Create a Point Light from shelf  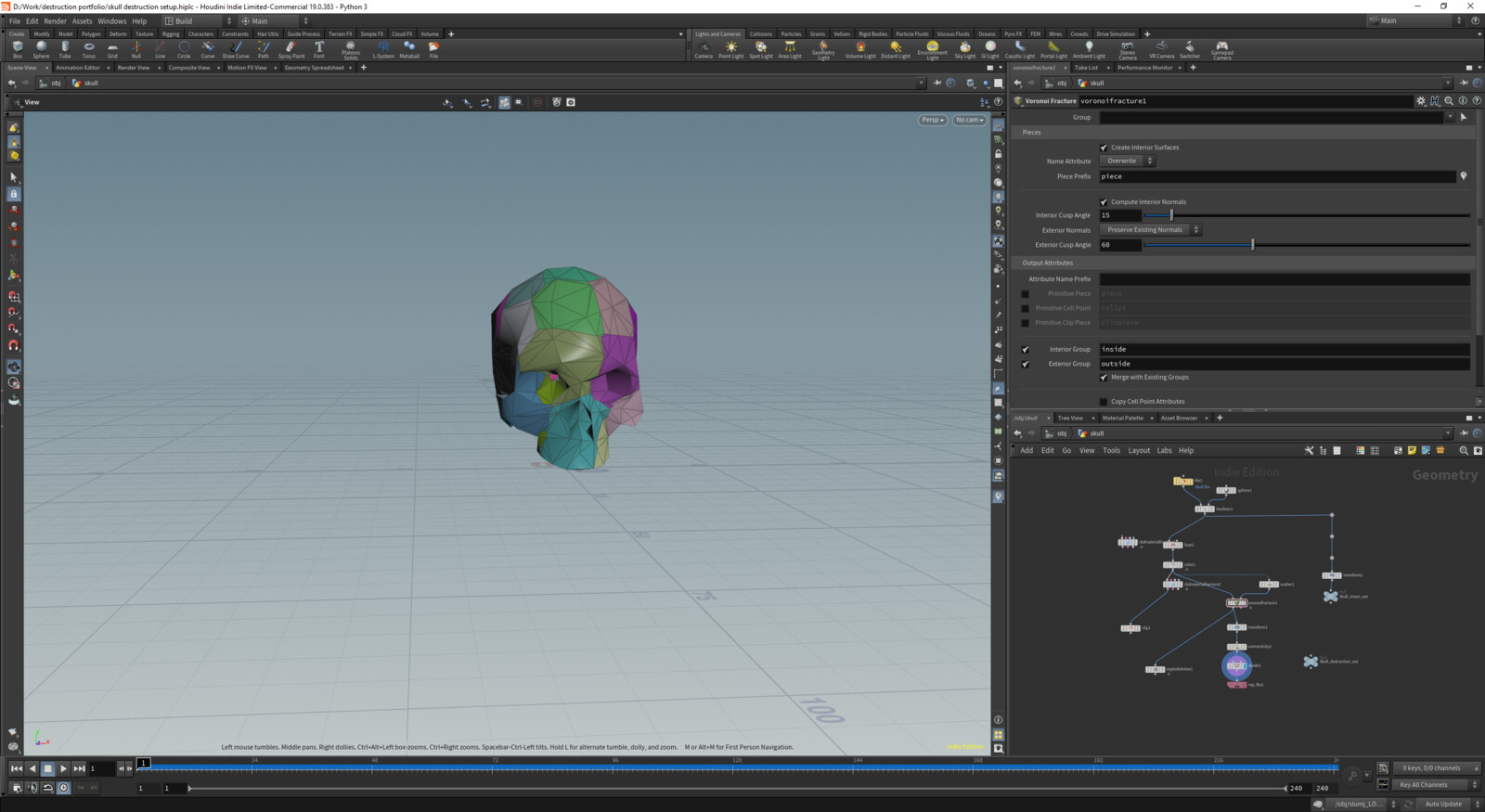pos(730,48)
